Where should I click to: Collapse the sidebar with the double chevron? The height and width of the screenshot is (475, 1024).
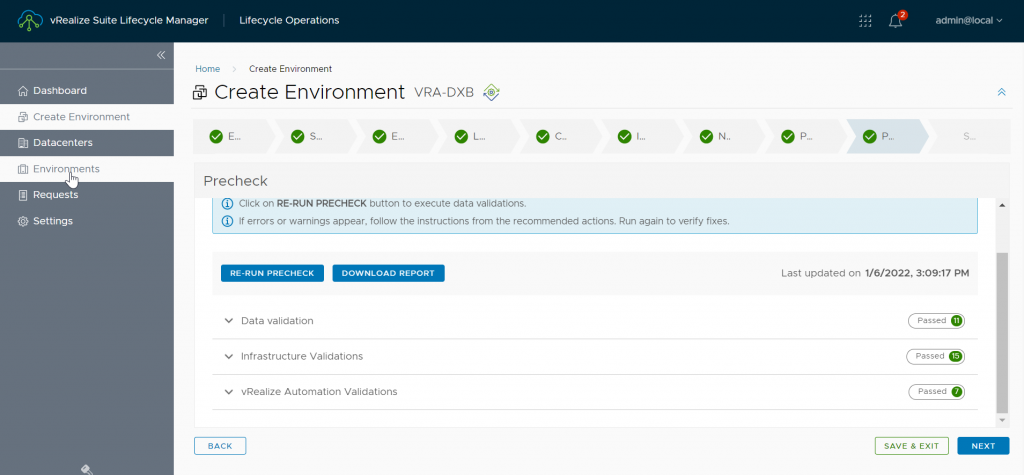coord(161,55)
